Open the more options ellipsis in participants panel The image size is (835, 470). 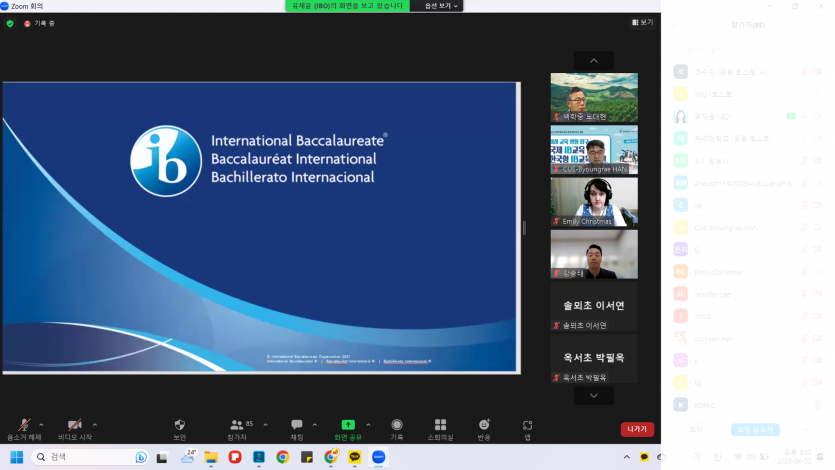[x=807, y=430]
